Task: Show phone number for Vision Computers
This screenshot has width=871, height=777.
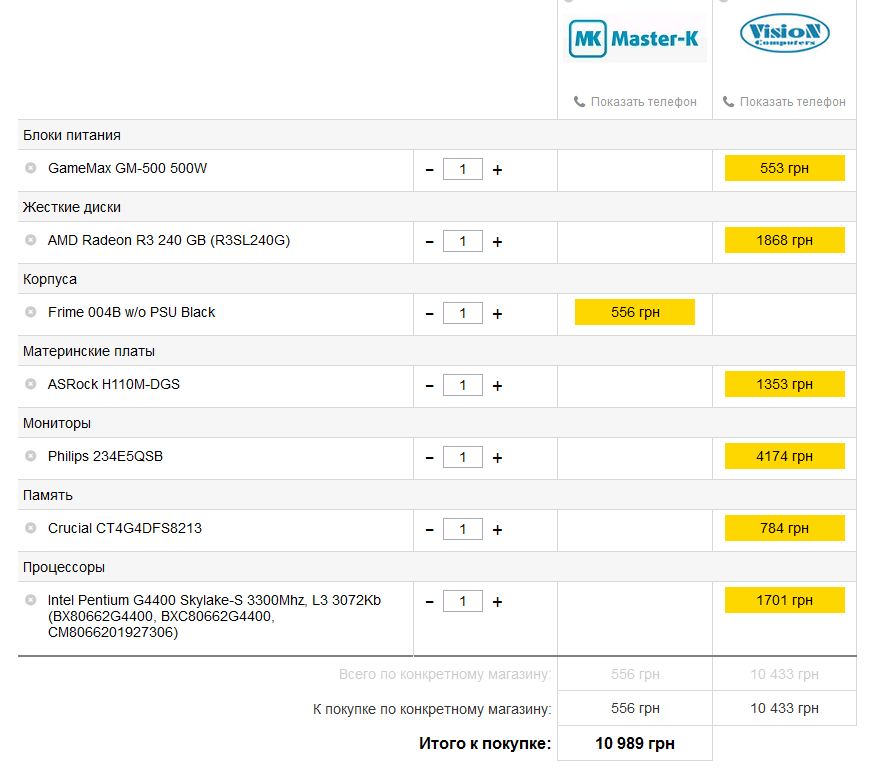Action: [x=784, y=102]
